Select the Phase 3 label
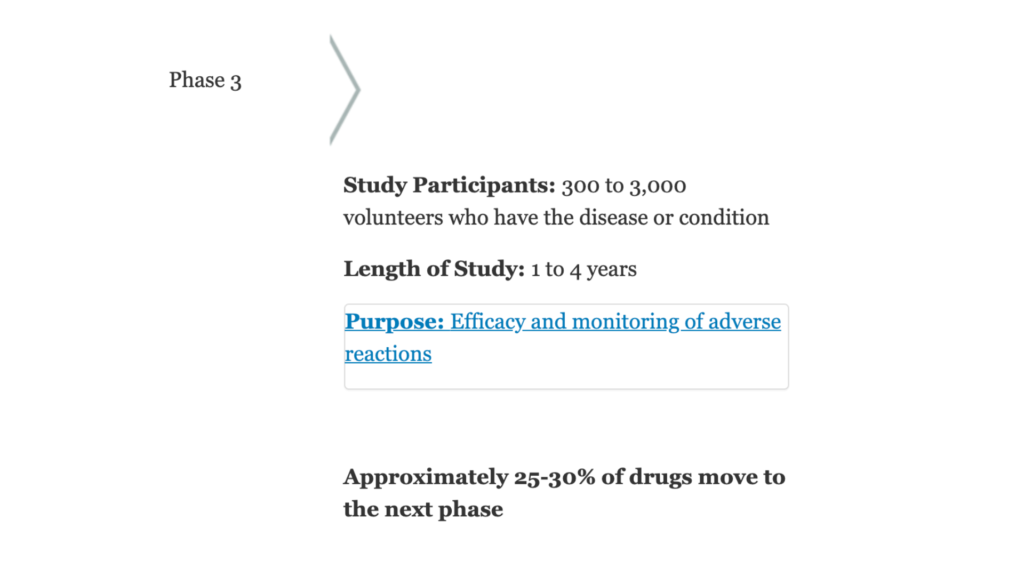This screenshot has width=1024, height=576. [205, 80]
